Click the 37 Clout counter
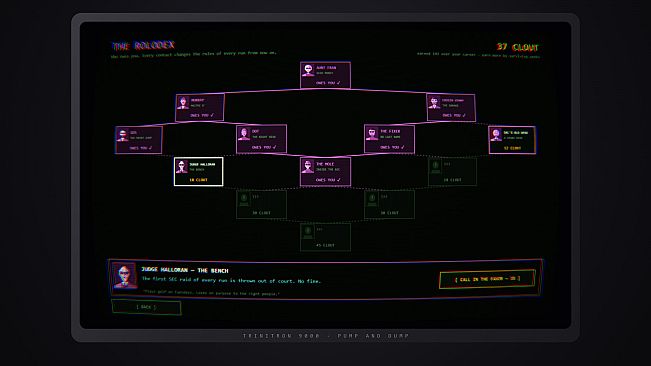 point(517,47)
